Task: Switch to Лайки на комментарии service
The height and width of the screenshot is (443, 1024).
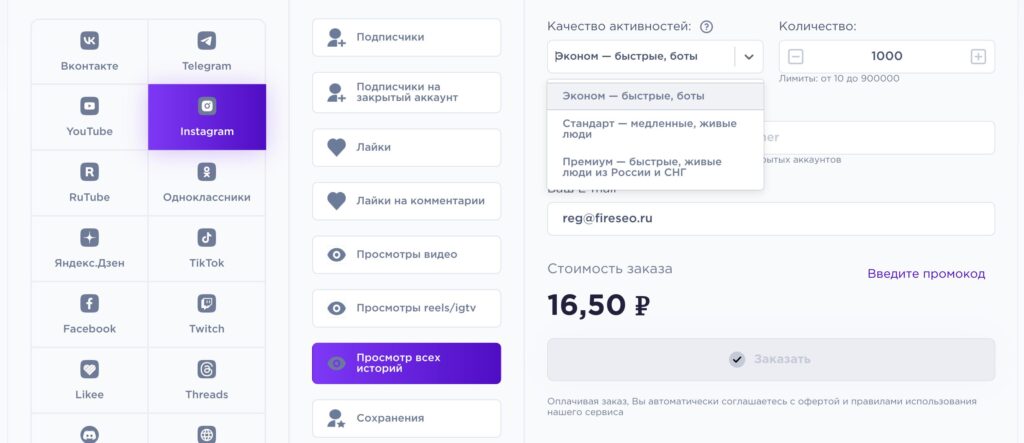Action: [x=406, y=201]
